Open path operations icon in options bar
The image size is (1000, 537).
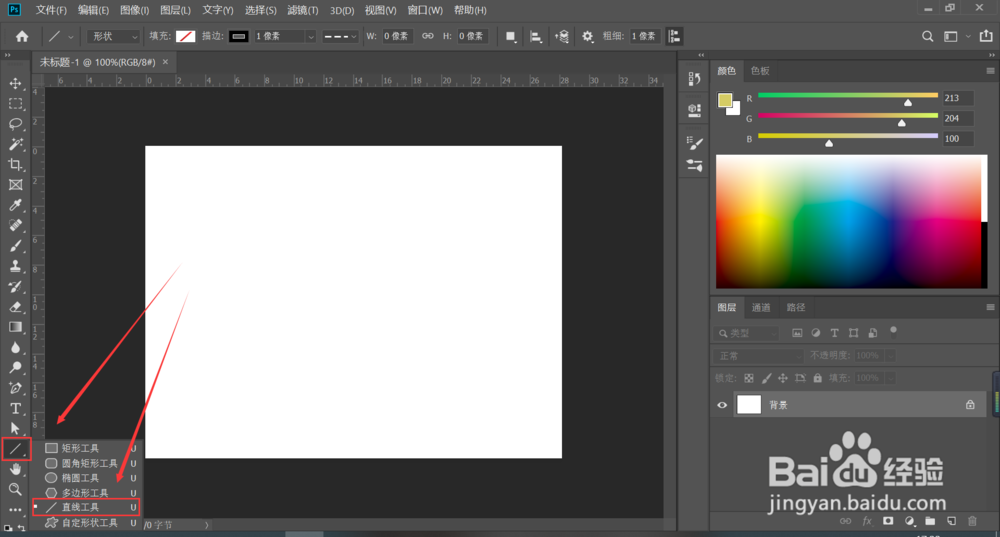[510, 36]
